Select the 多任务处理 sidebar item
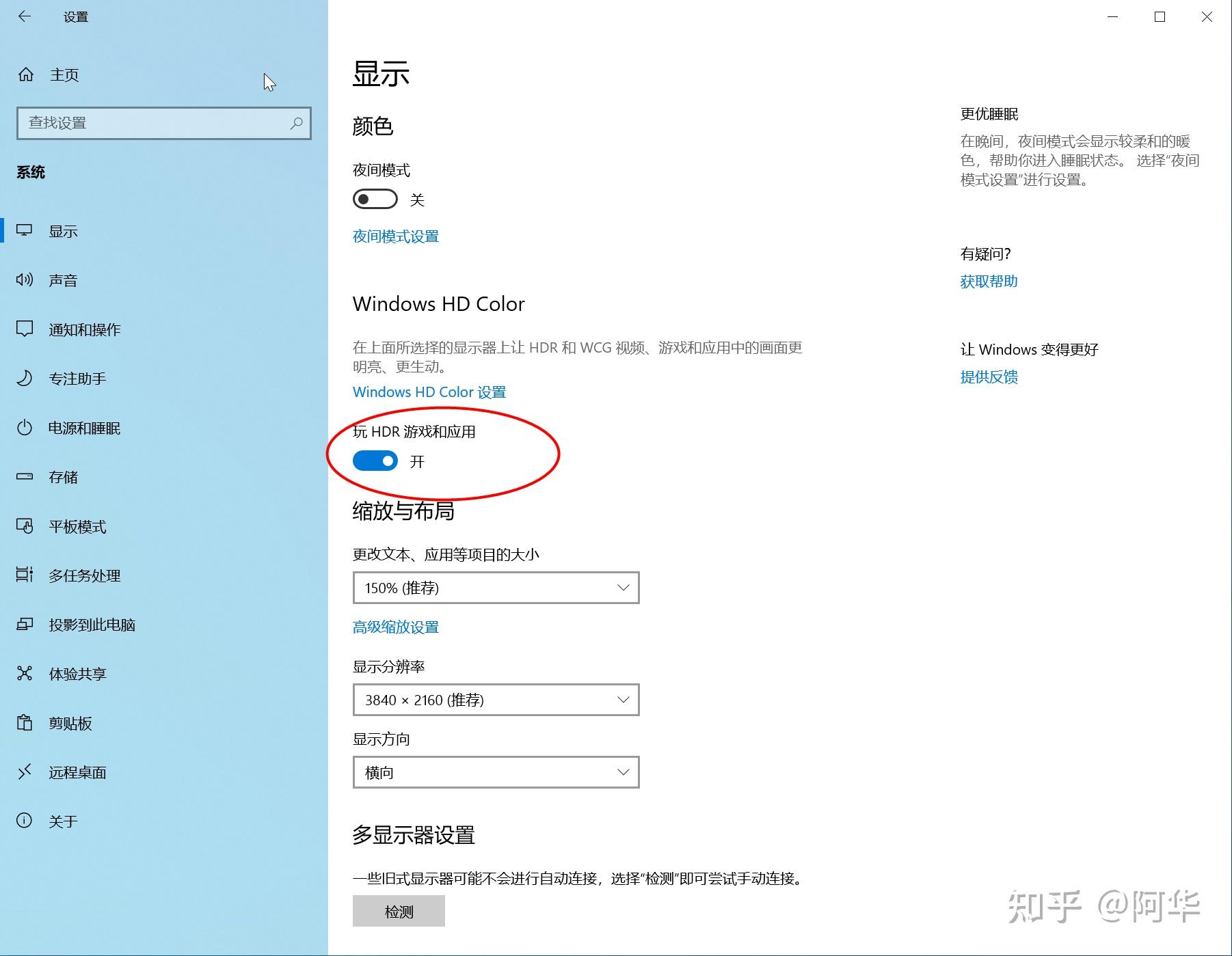Screen dimensions: 1232x956 pos(164,575)
